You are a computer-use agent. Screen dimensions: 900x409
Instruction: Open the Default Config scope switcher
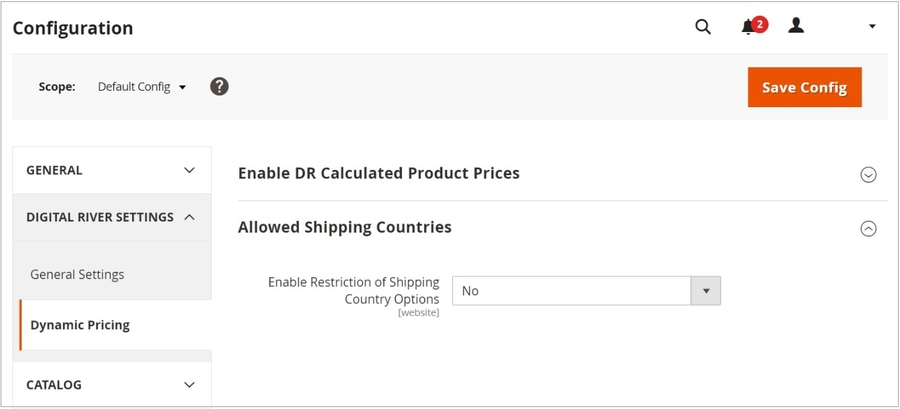click(x=142, y=87)
